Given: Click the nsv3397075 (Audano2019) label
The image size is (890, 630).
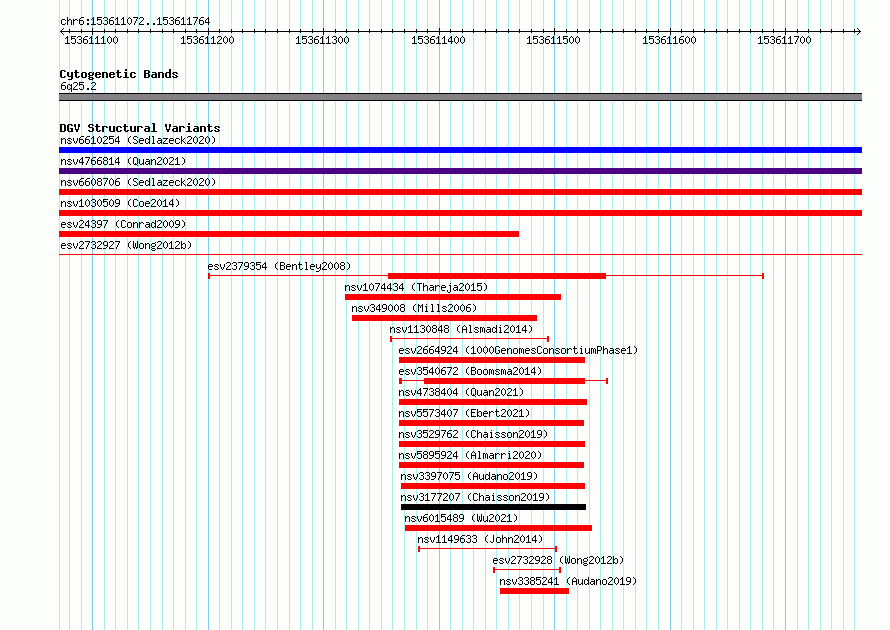Looking at the screenshot, I should tap(469, 476).
